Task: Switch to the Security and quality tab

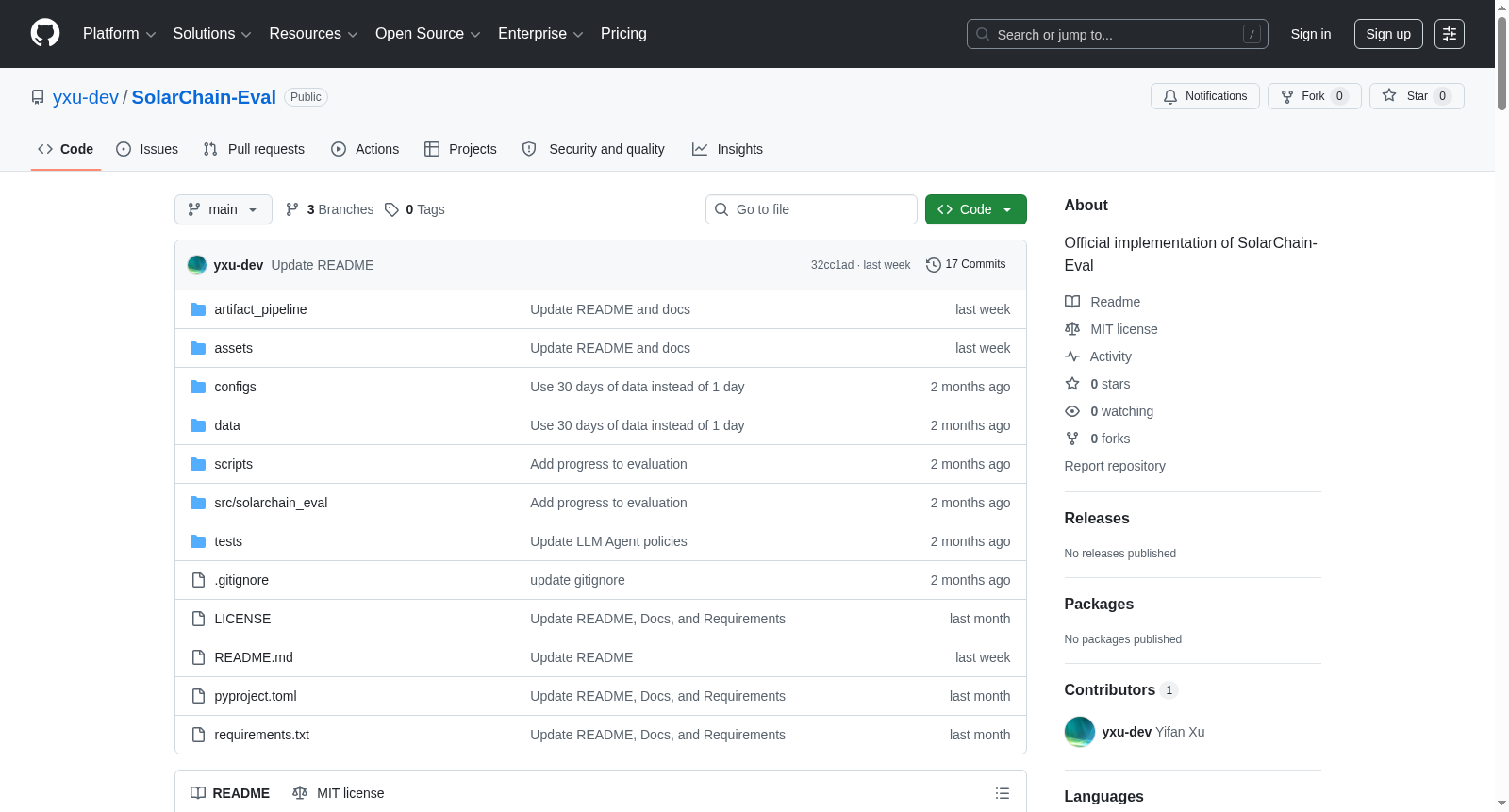Action: coord(593,149)
